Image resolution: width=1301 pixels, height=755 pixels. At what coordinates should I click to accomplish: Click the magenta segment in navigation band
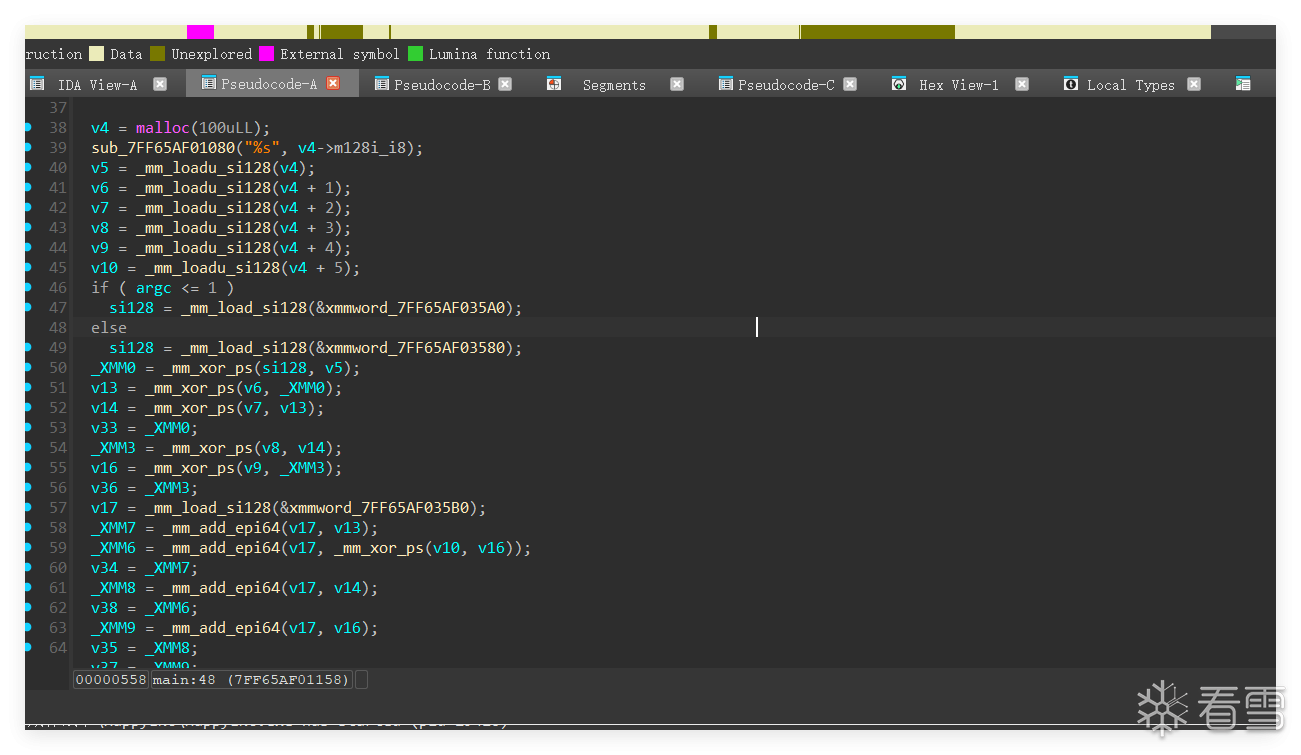(x=200, y=32)
